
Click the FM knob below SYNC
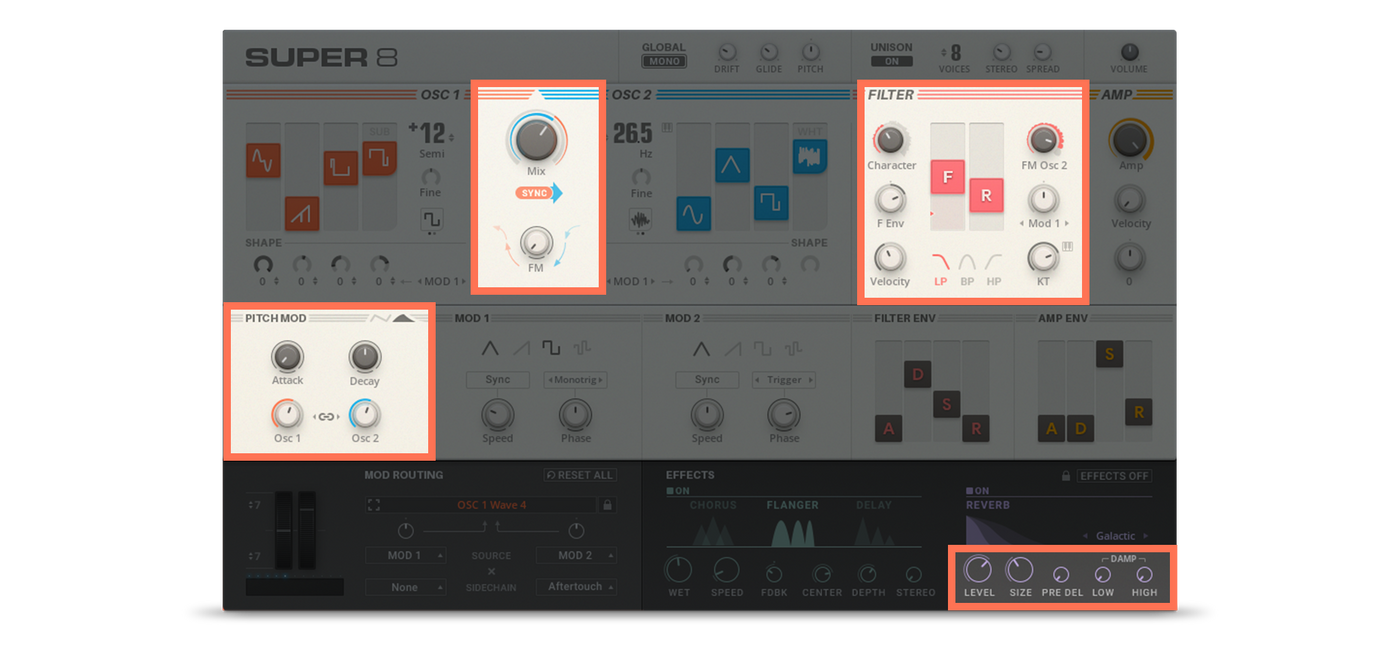(x=536, y=242)
